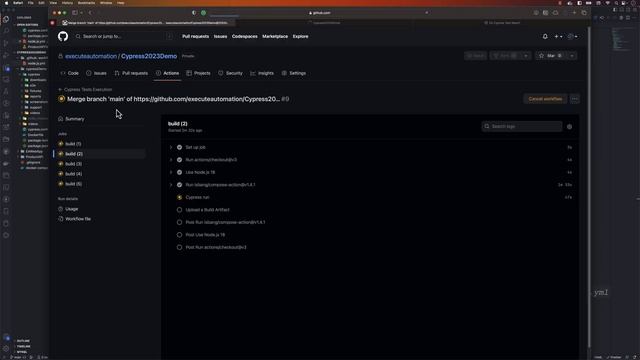Open the Safari tab overview icon
The height and width of the screenshot is (360, 640).
pyautogui.click(x=584, y=13)
